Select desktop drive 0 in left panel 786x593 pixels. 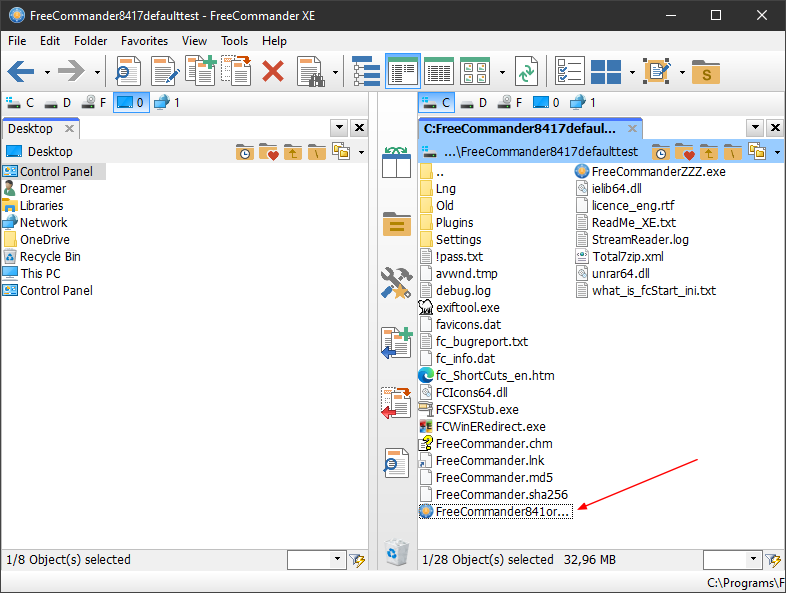coord(131,103)
